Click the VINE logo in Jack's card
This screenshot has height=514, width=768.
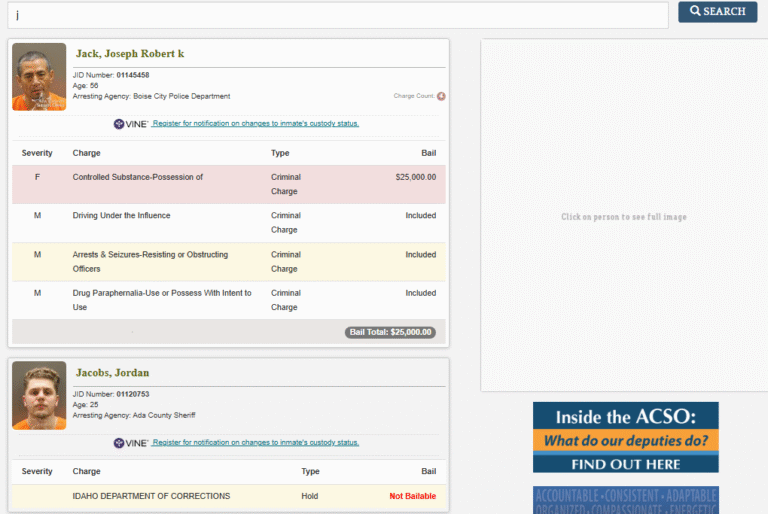(131, 124)
